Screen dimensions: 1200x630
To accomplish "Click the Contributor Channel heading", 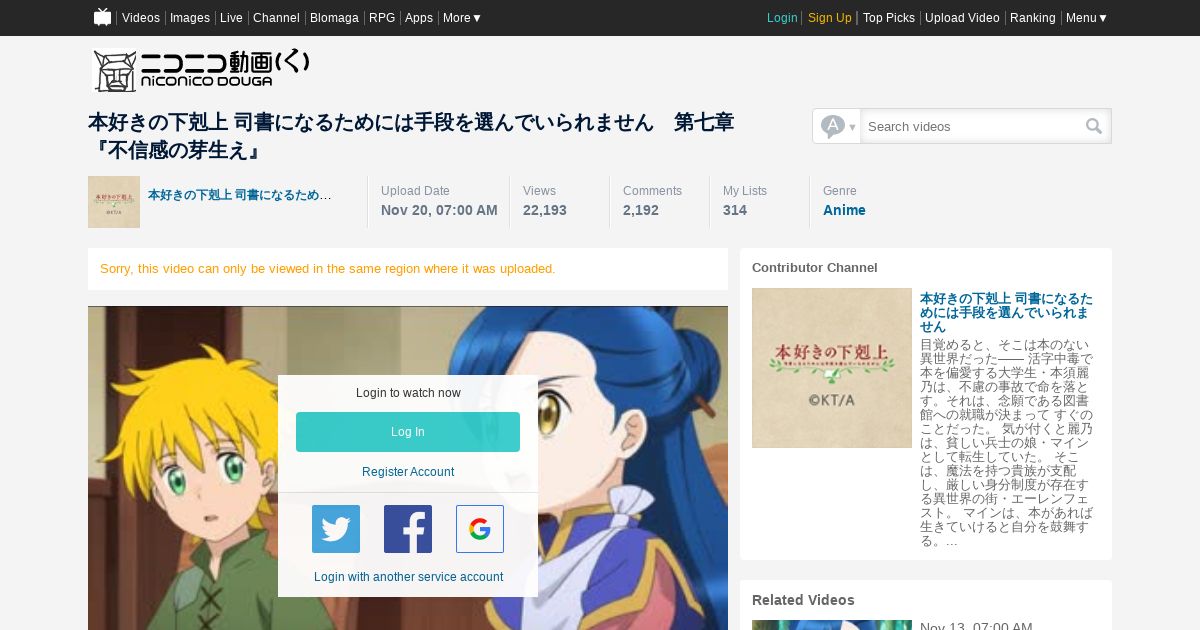I will pos(815,268).
